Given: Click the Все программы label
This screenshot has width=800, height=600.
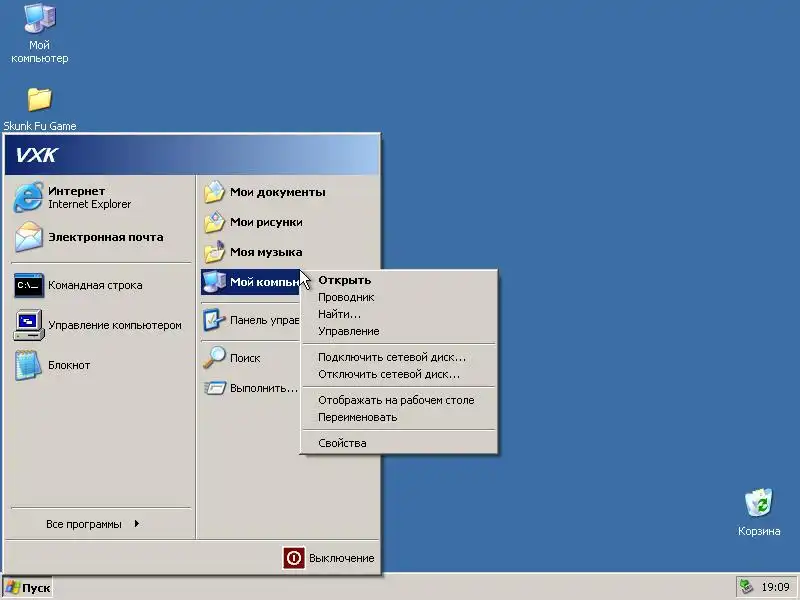Looking at the screenshot, I should [84, 524].
